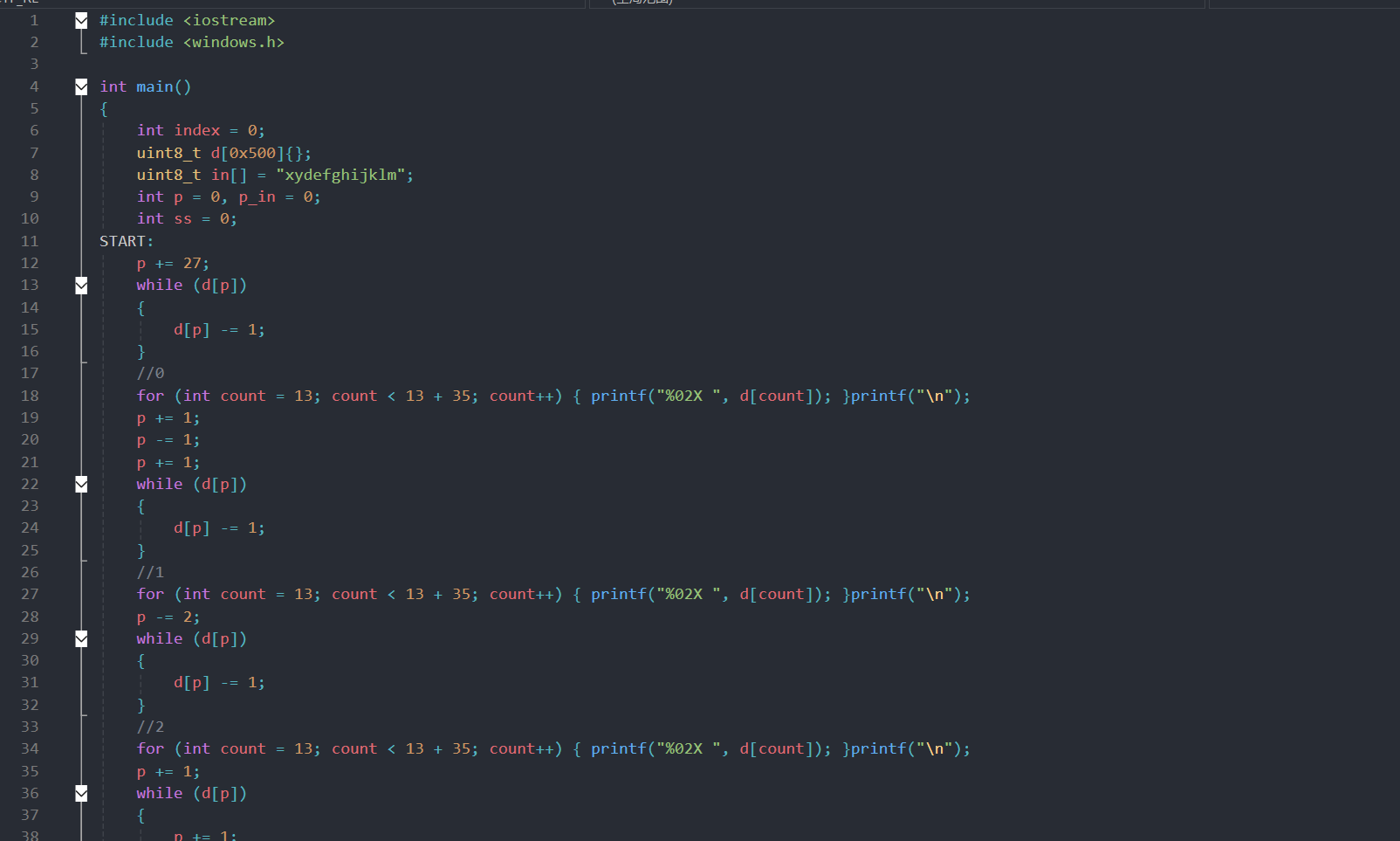Click line number 11 in the gutter

click(30, 241)
